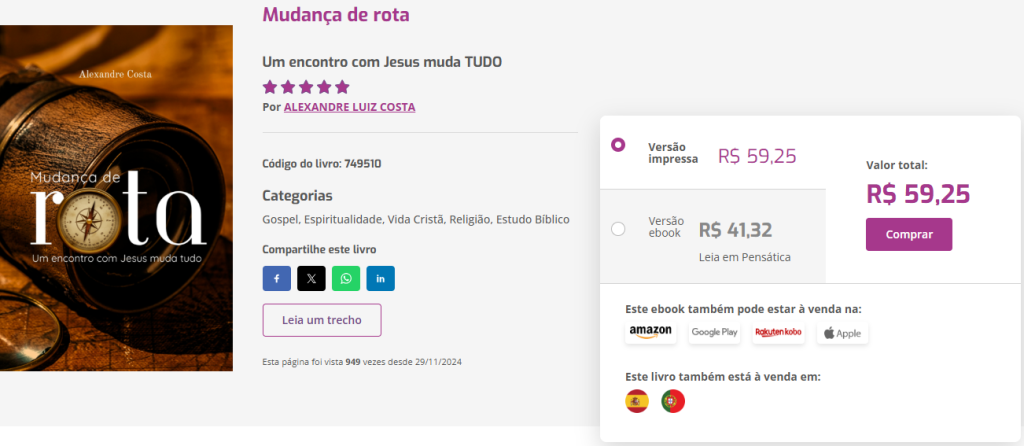Open the Apple ebook store link
1024x446 pixels.
pos(842,332)
